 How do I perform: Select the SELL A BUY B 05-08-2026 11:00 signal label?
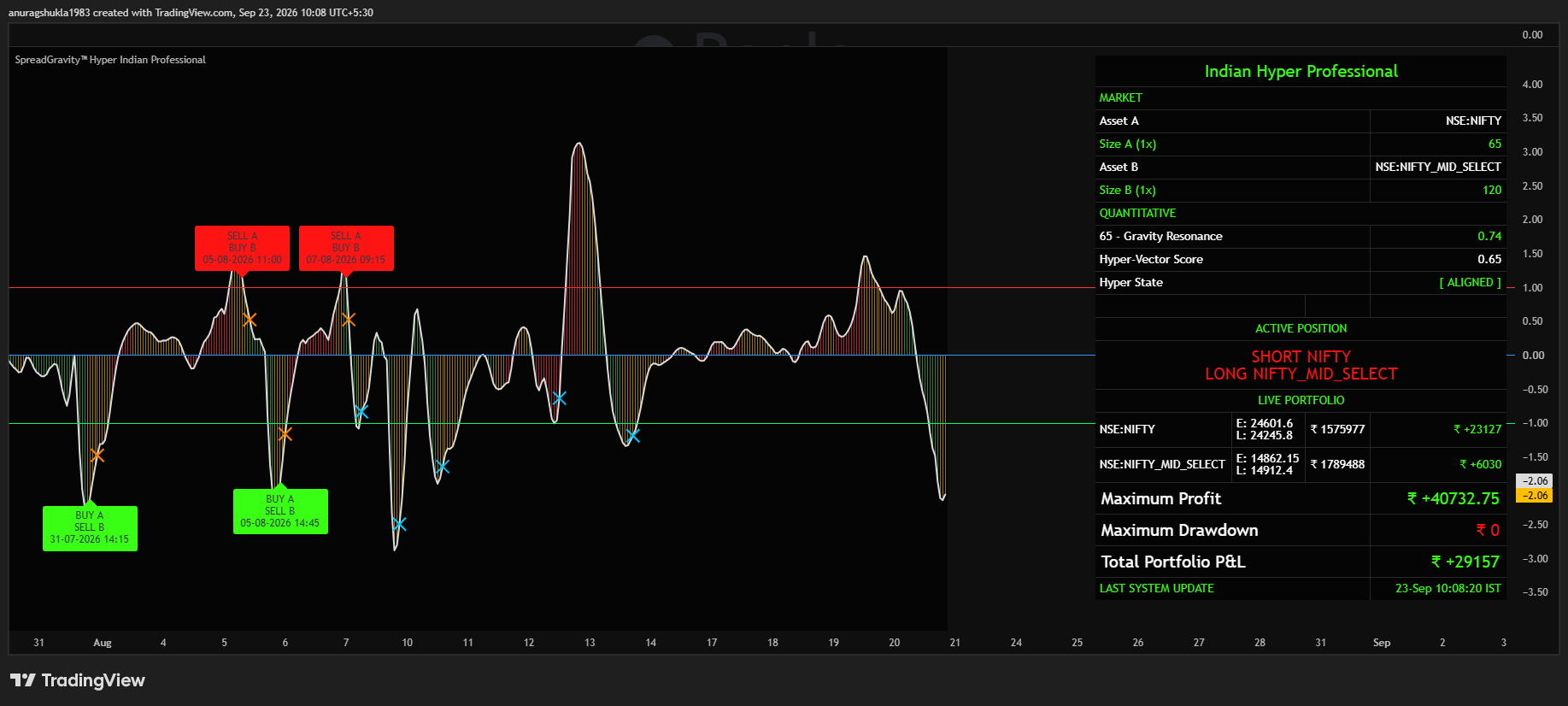(x=242, y=248)
